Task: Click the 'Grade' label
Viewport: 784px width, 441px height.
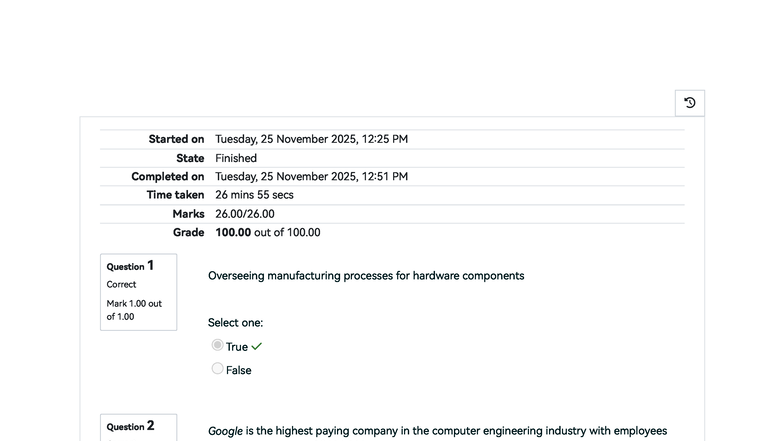Action: point(188,232)
